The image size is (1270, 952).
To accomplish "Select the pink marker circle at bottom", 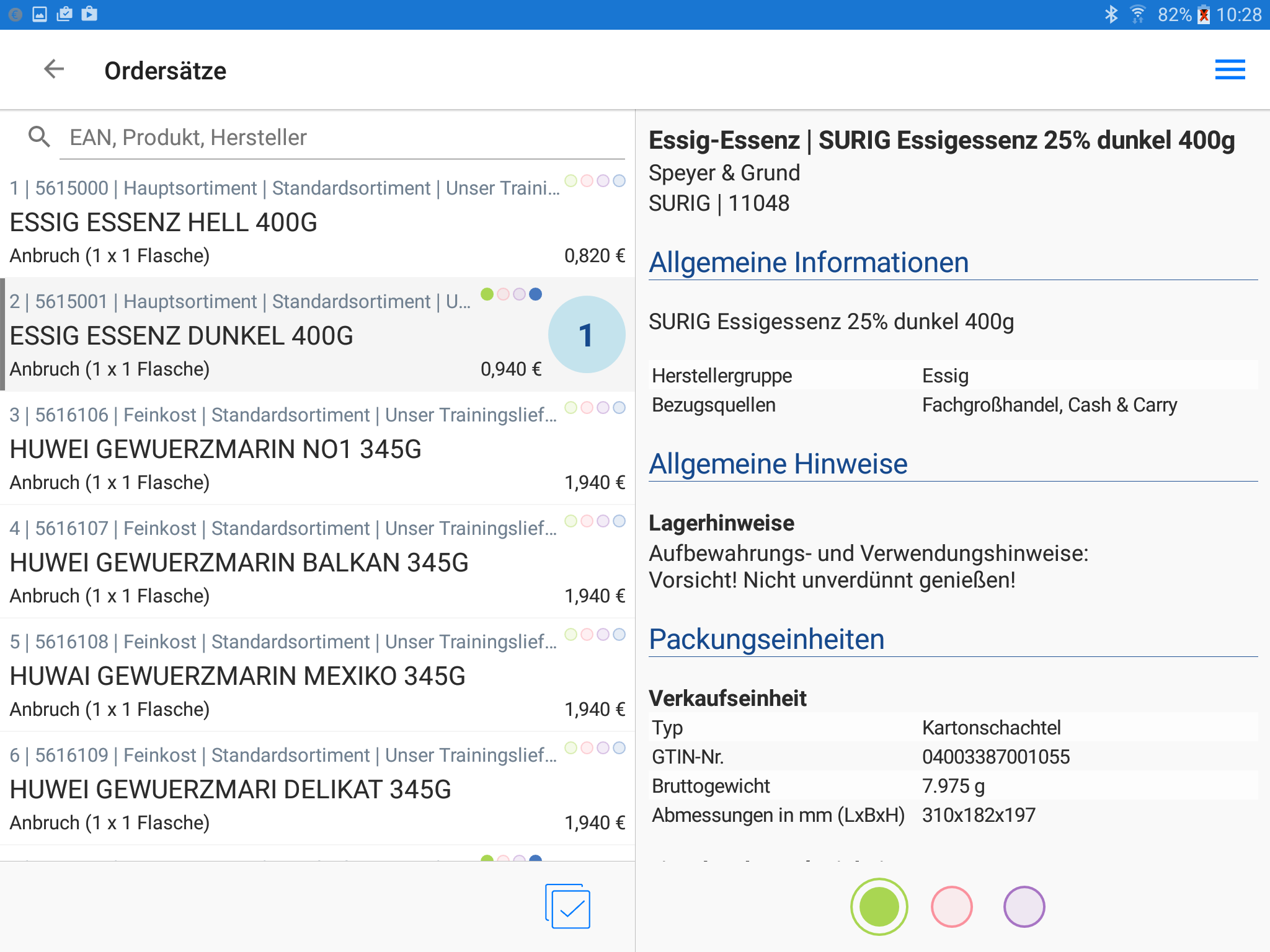I will click(x=951, y=906).
